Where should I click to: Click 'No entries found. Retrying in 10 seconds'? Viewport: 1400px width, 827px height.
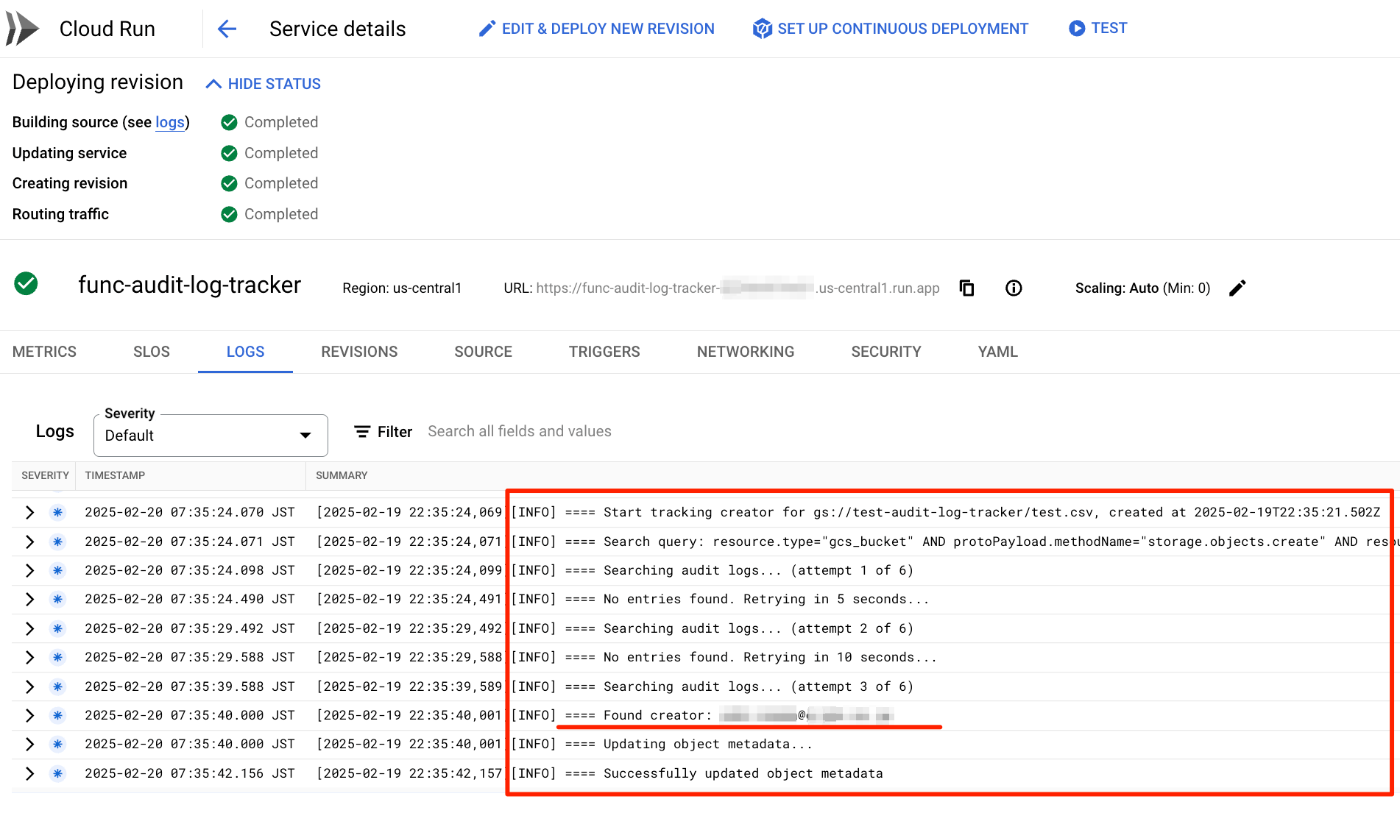click(x=724, y=657)
